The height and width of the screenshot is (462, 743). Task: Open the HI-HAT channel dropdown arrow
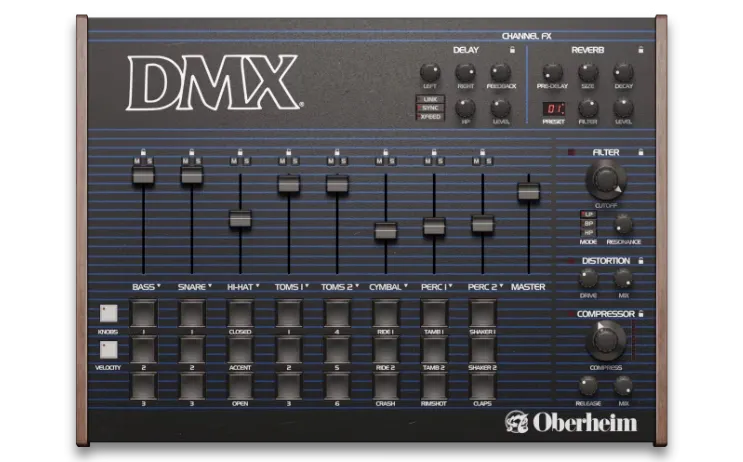click(x=258, y=286)
